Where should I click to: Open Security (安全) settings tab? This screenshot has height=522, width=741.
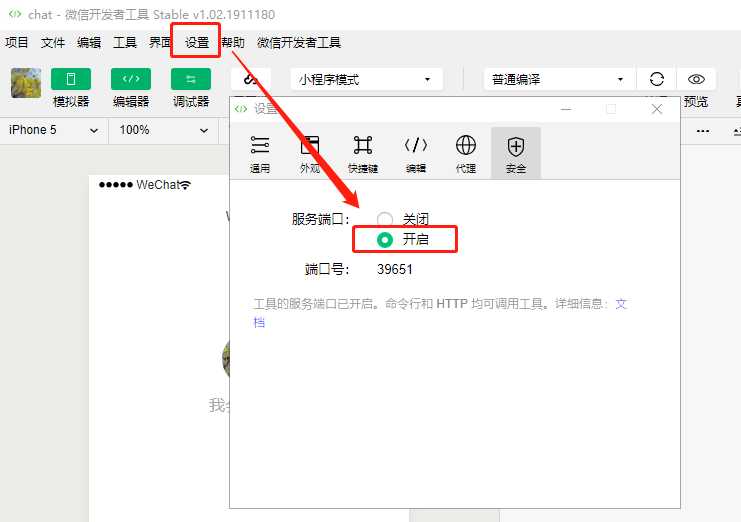[516, 153]
